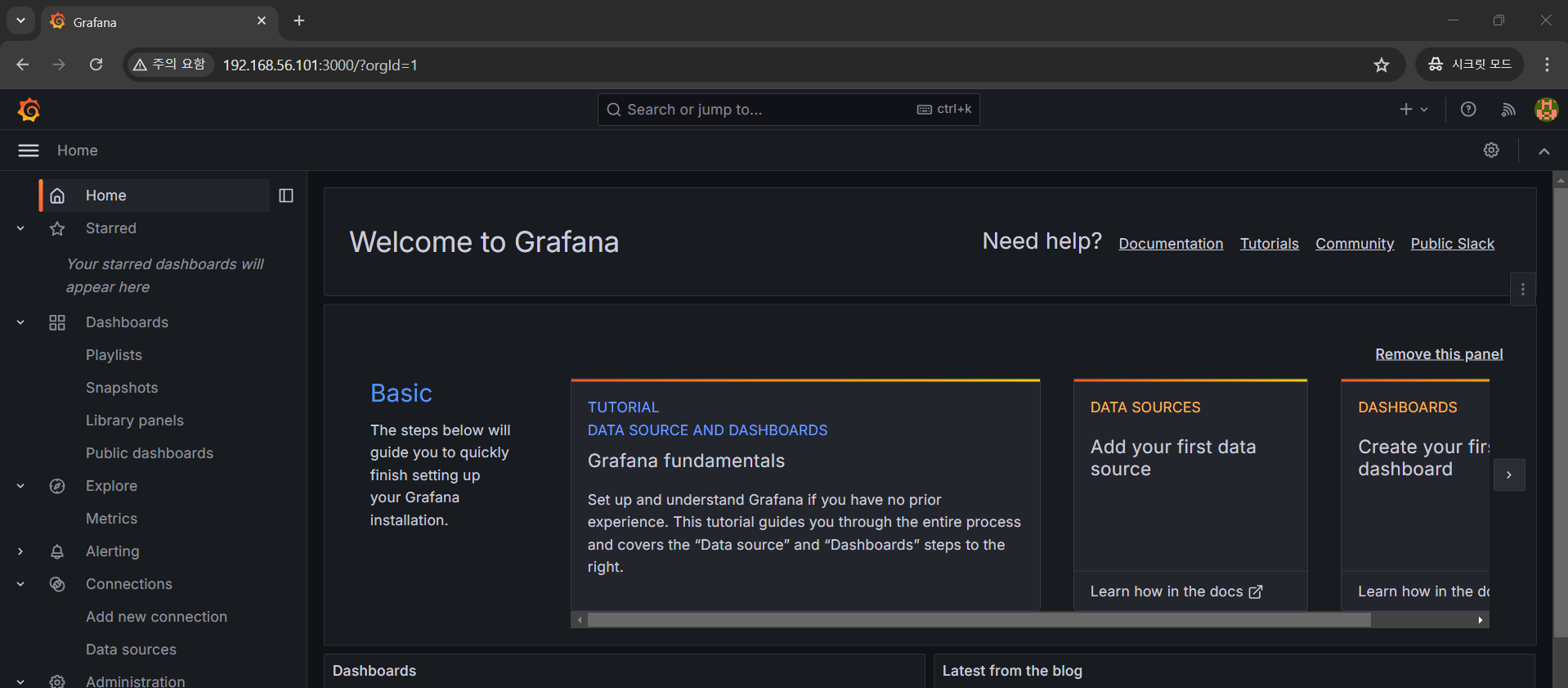This screenshot has width=1568, height=688.
Task: Click the Grafana logo in the top bar
Action: click(29, 110)
